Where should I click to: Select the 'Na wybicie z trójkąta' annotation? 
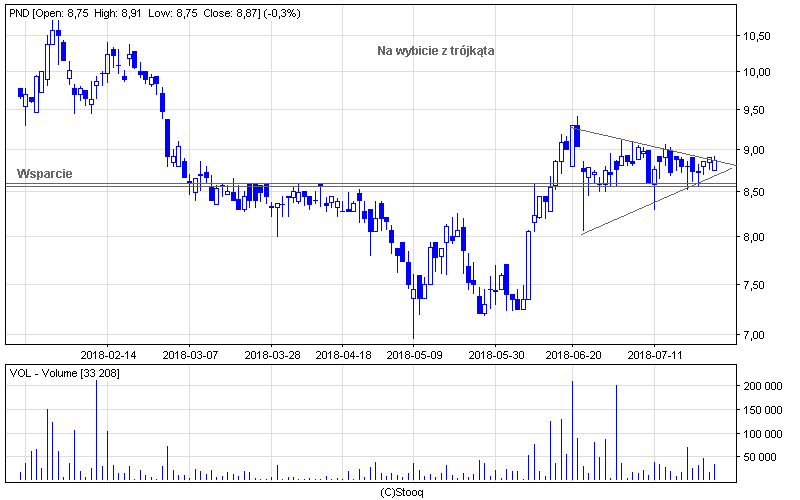point(436,51)
